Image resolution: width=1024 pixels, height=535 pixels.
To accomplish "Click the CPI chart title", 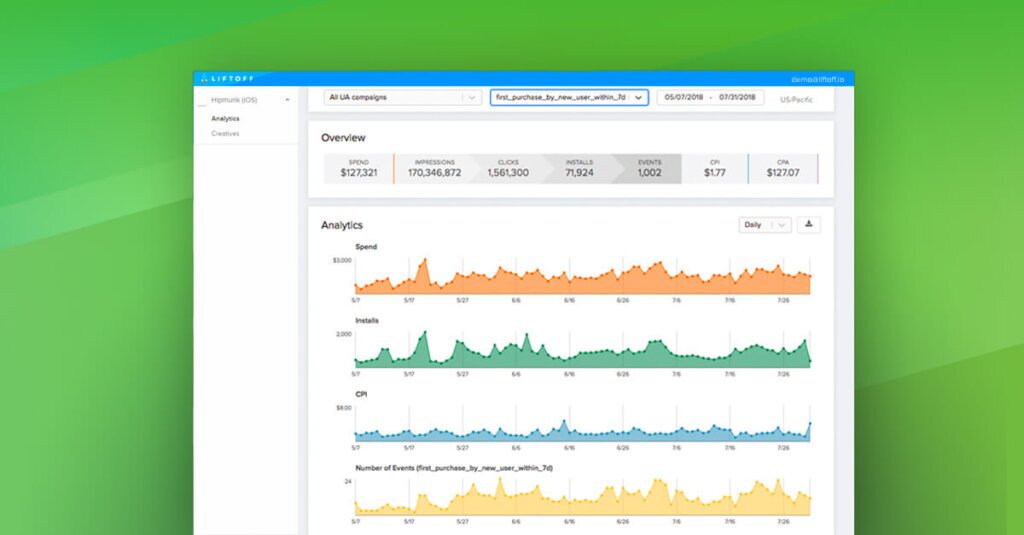I will (361, 395).
